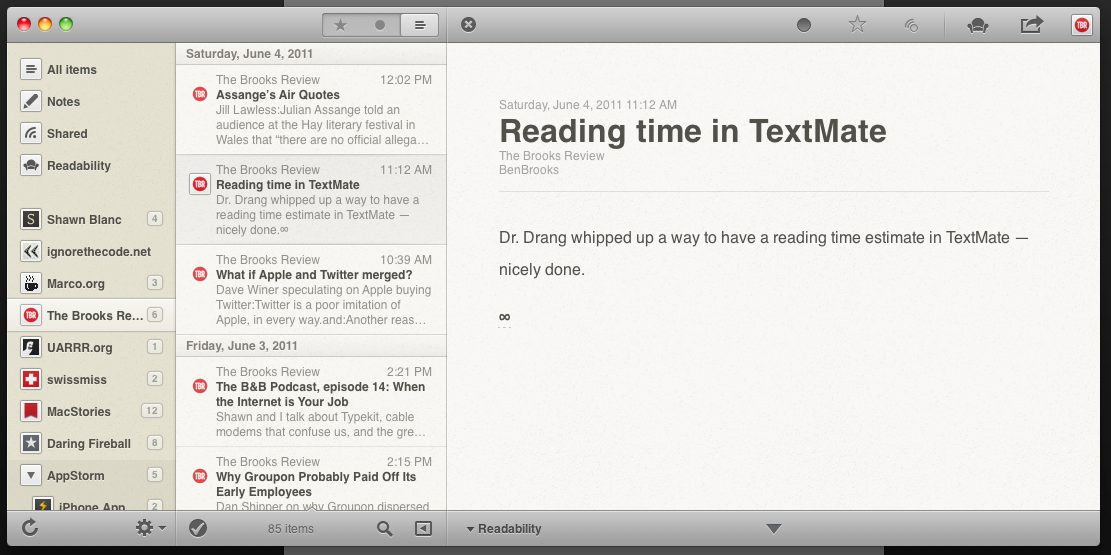Select All items in sidebar
1111x555 pixels.
pyautogui.click(x=91, y=69)
